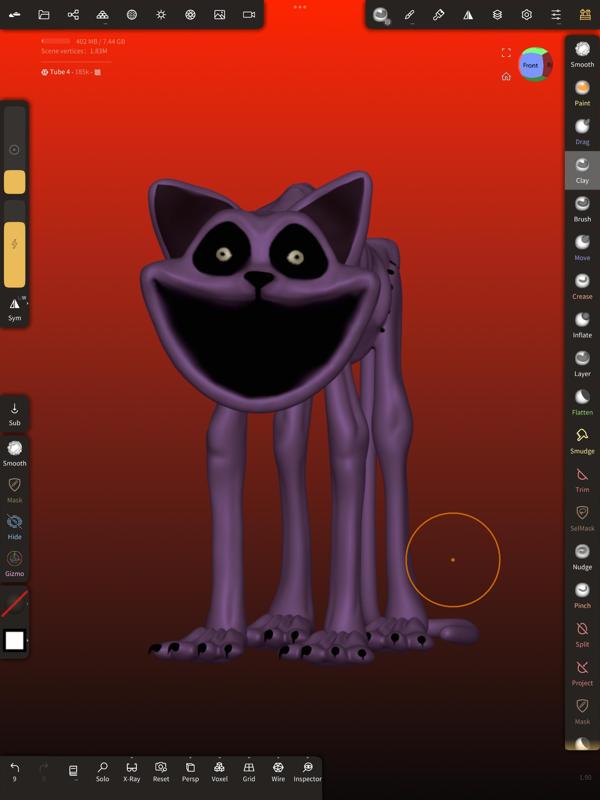
Task: Select the Clay tool
Action: [x=582, y=170]
